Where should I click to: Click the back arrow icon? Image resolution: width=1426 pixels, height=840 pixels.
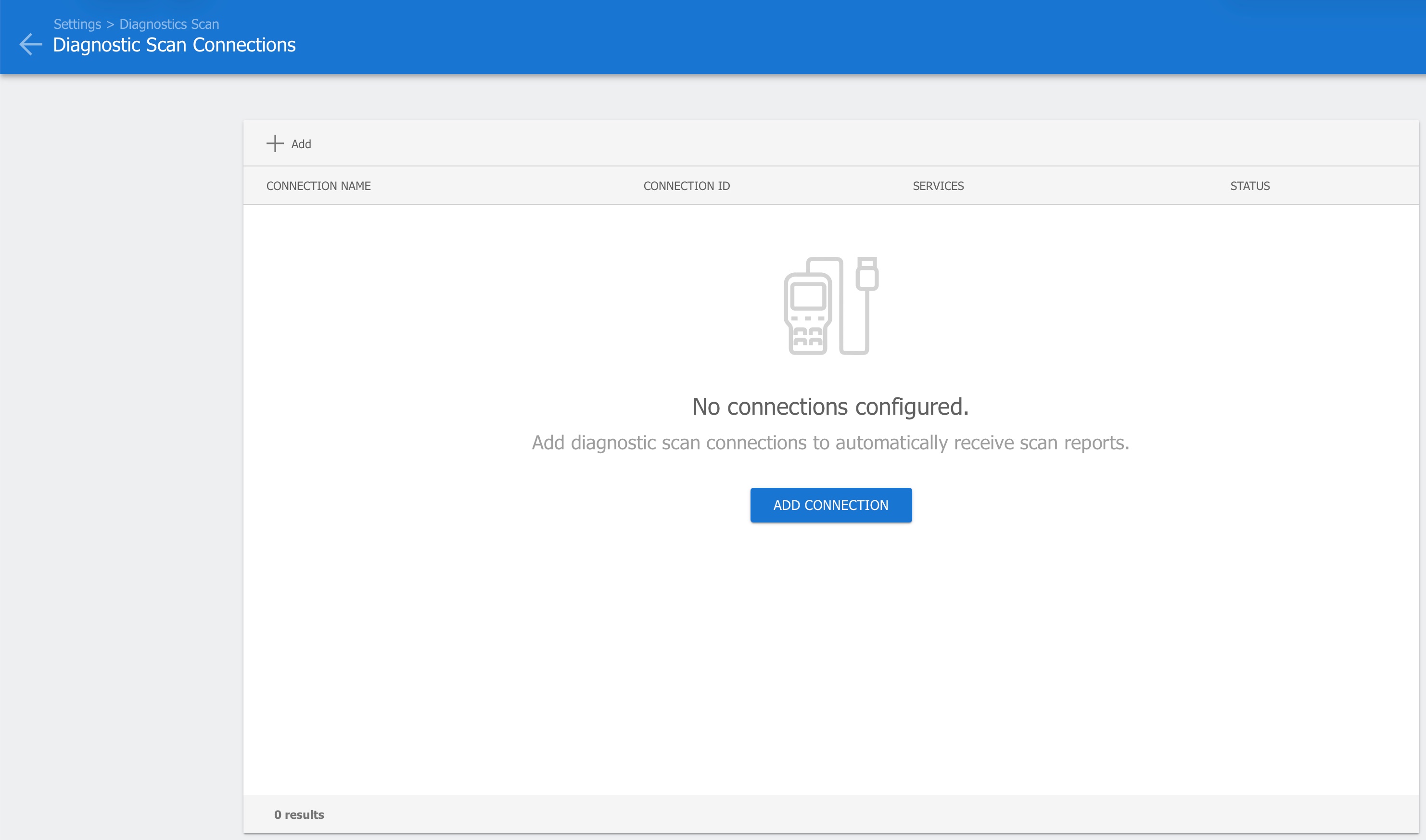31,44
